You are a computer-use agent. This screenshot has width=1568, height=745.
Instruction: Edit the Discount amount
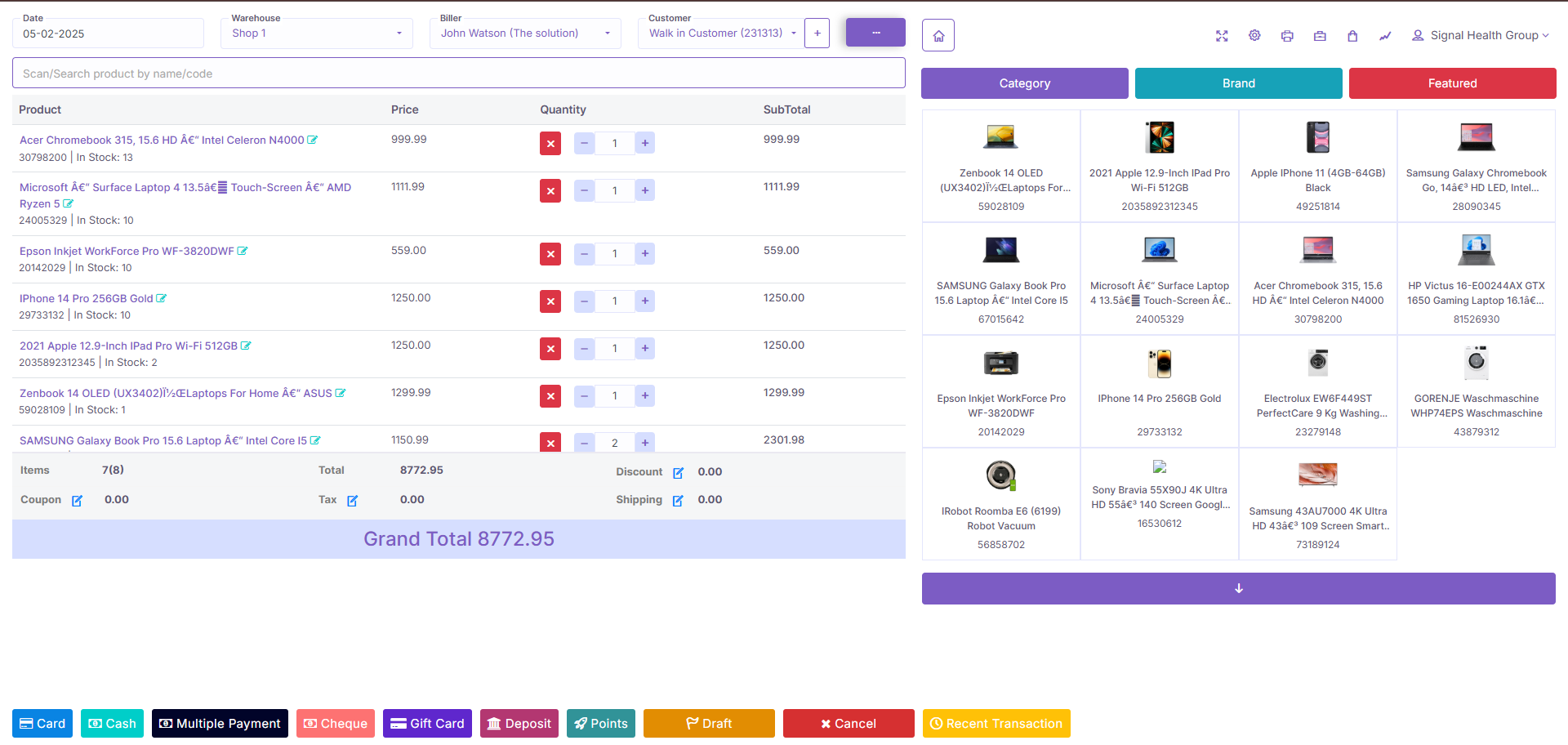[678, 473]
